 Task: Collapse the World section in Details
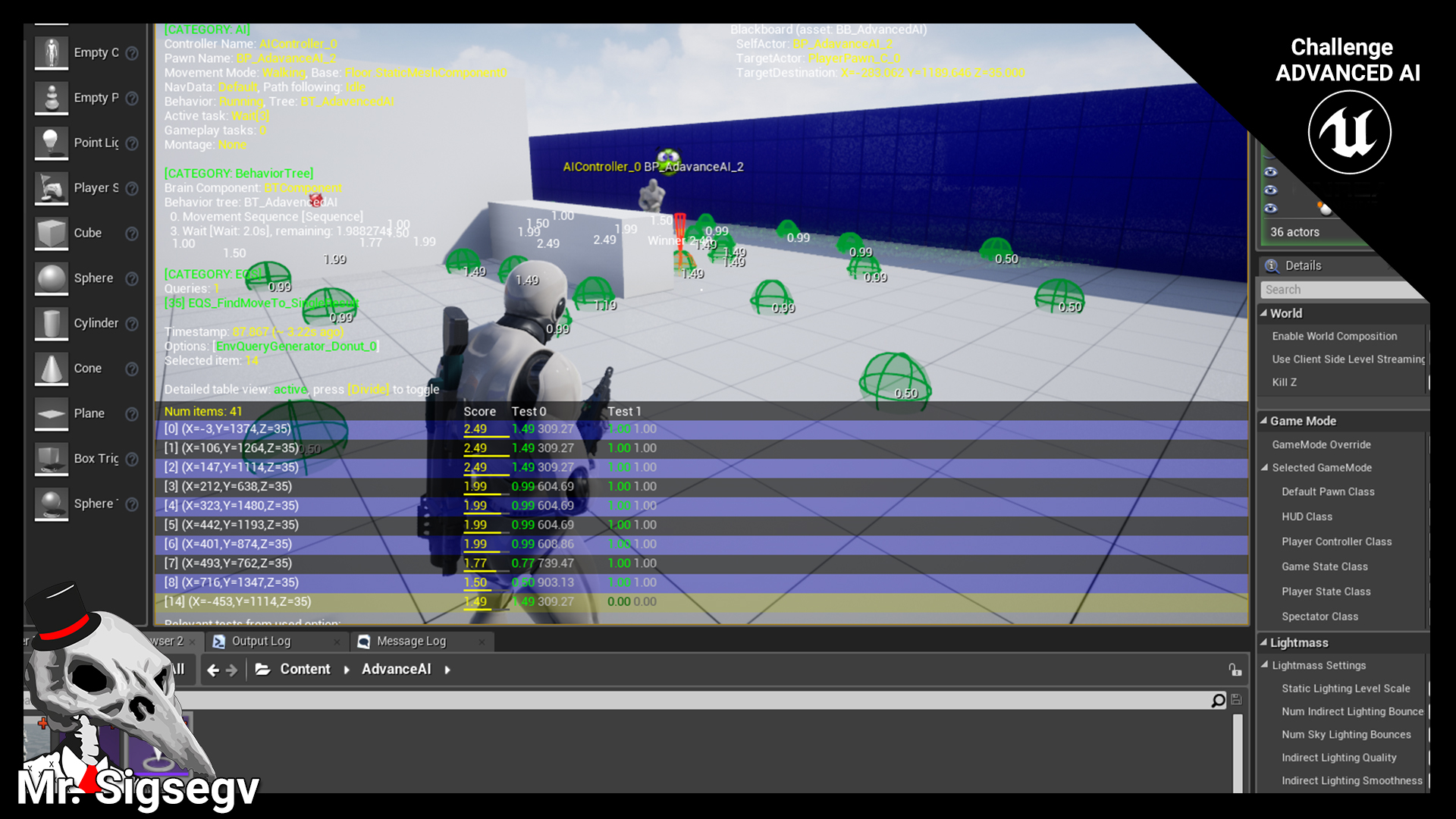(1263, 312)
